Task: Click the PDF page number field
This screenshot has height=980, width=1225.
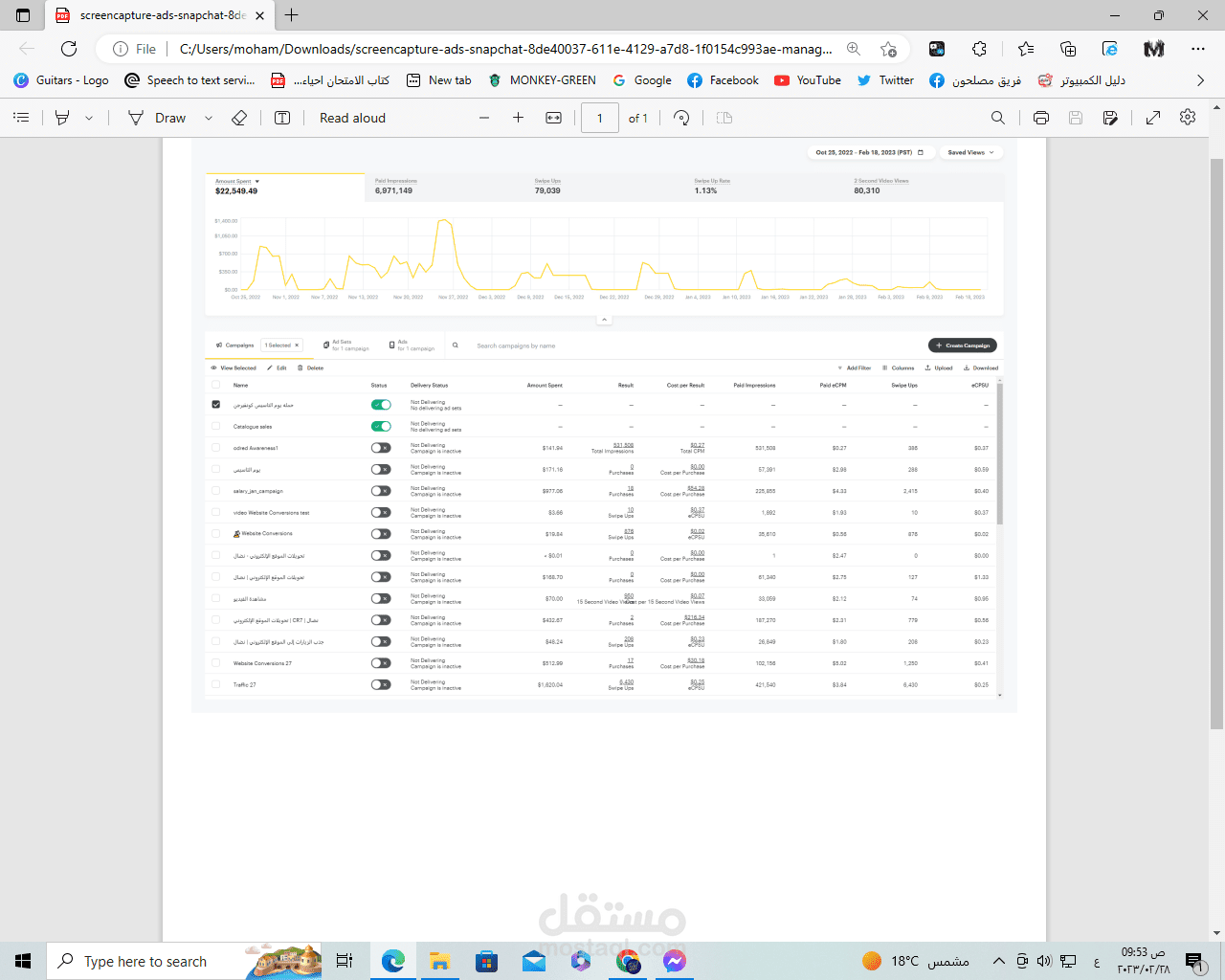Action: click(600, 118)
